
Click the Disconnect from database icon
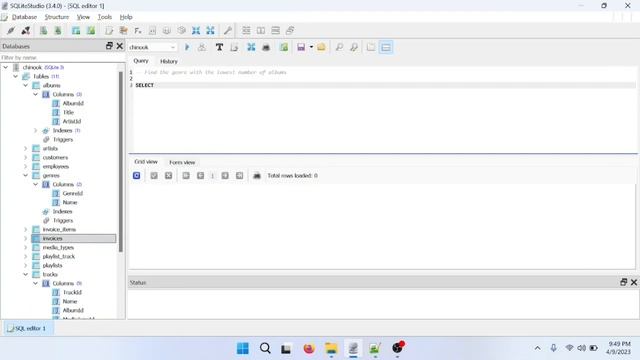(26, 31)
